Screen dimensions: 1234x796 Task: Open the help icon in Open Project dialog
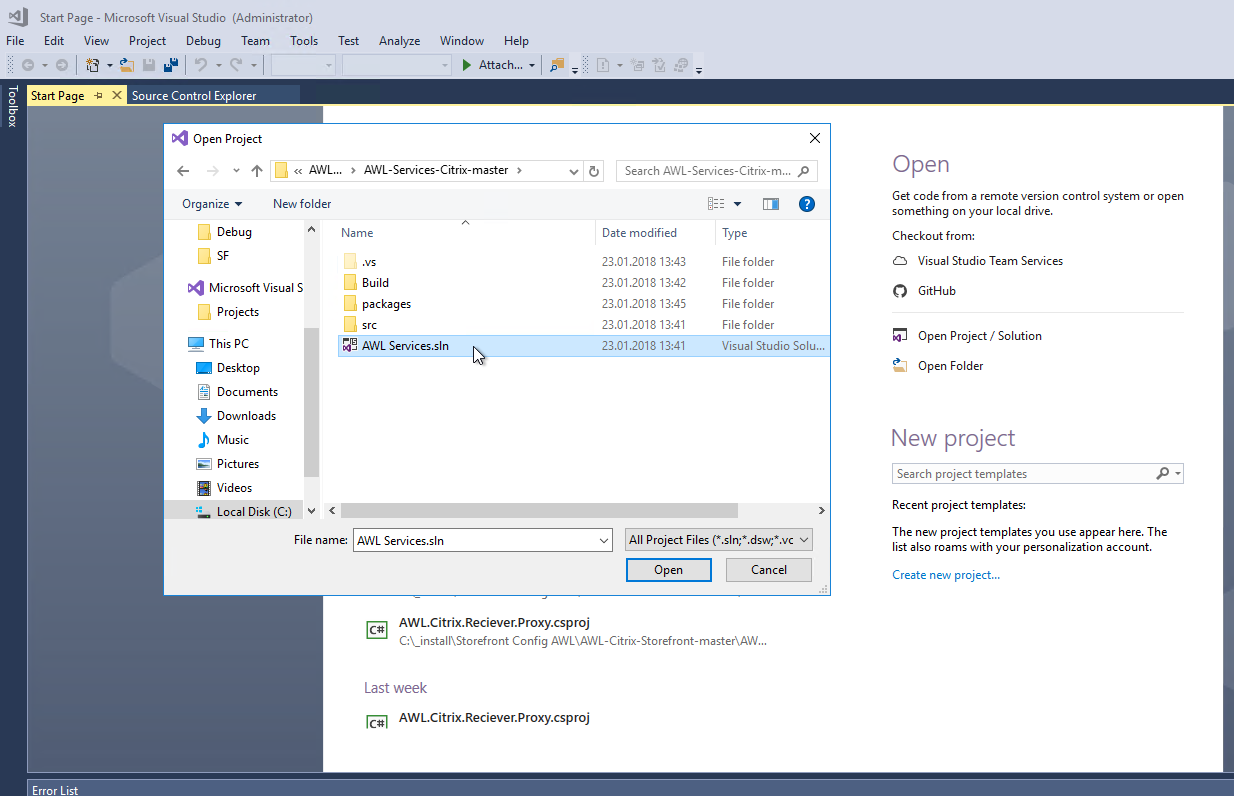point(806,203)
